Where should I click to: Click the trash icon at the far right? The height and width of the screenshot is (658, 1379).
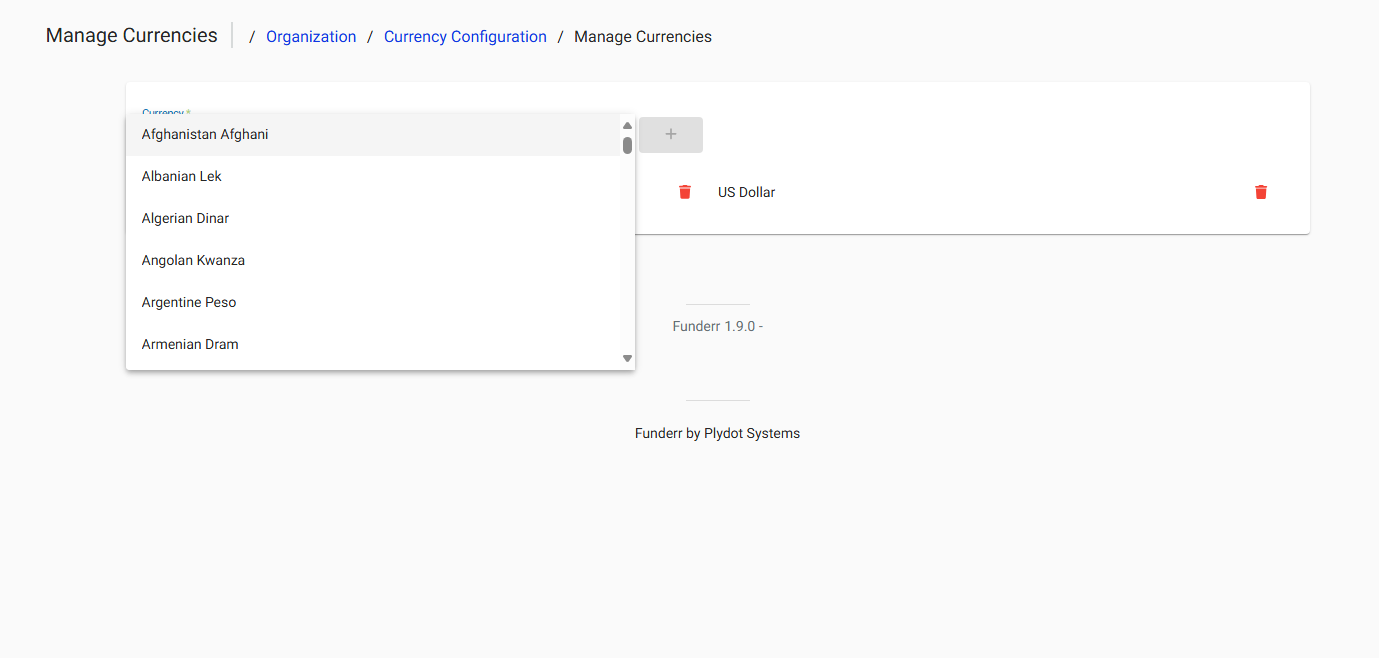click(1260, 191)
